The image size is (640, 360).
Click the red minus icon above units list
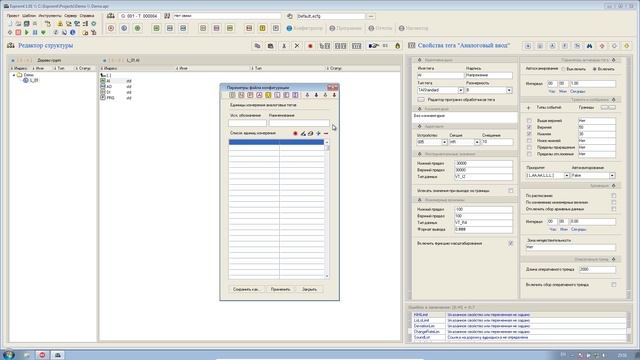326,133
